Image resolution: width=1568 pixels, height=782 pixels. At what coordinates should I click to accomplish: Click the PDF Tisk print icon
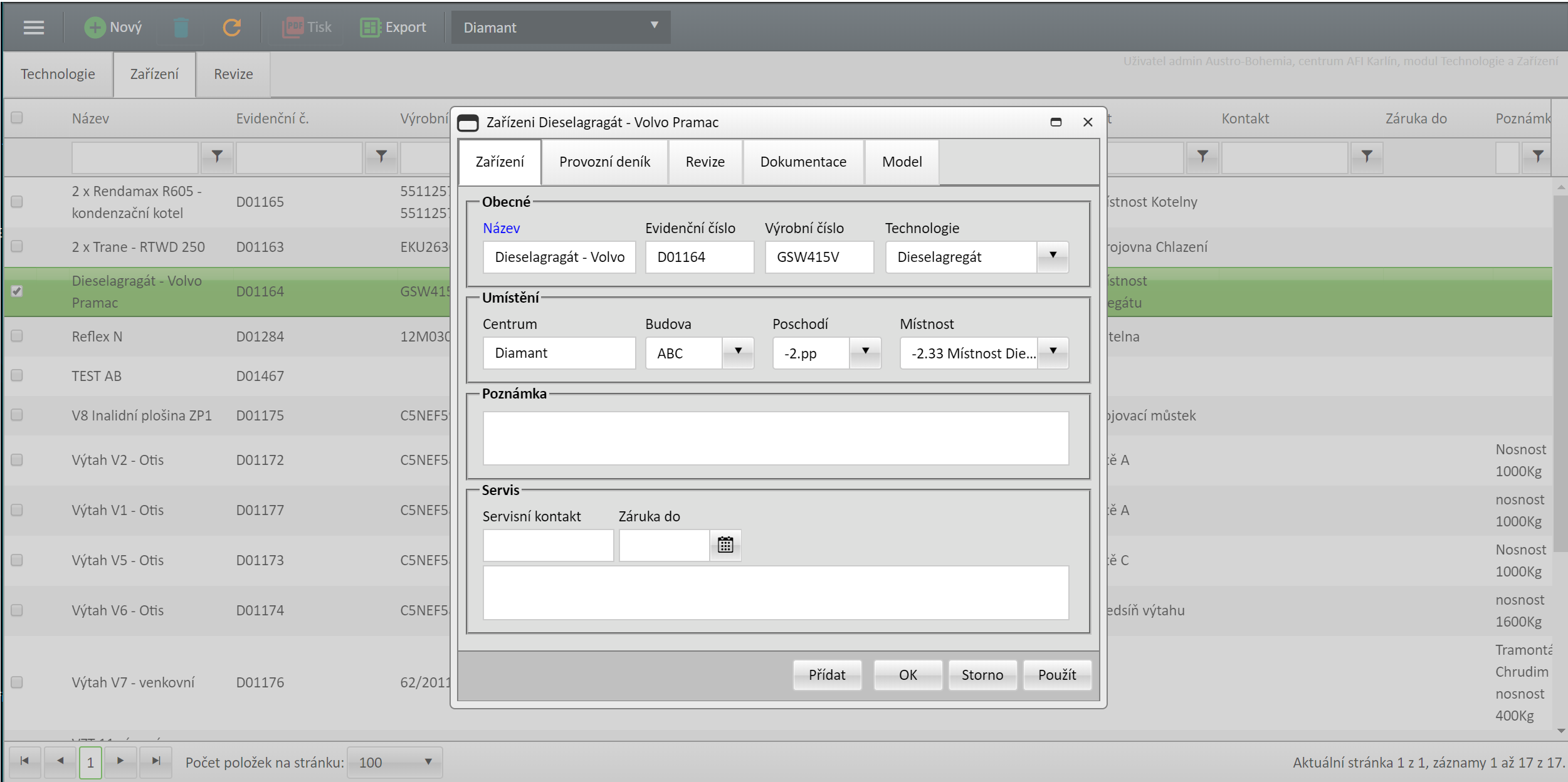pyautogui.click(x=293, y=28)
